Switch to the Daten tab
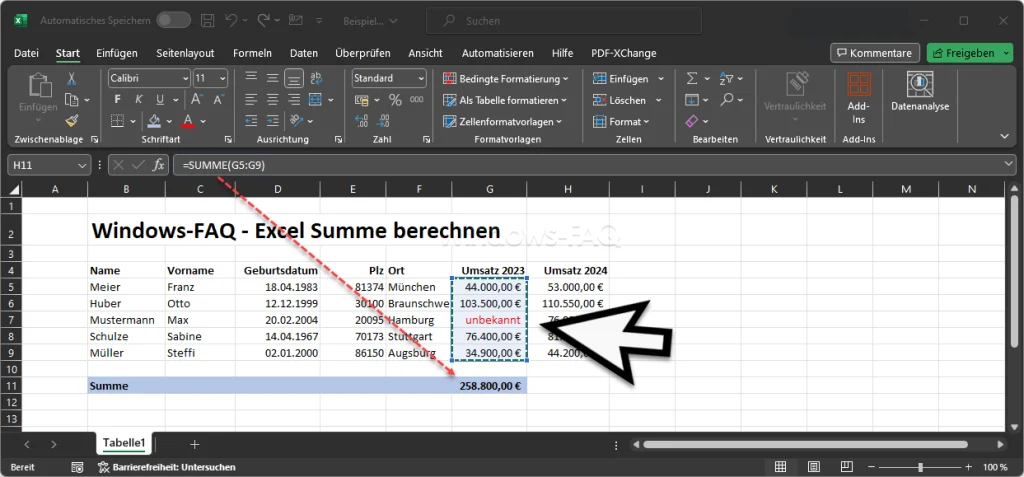The image size is (1024, 477). pos(304,54)
